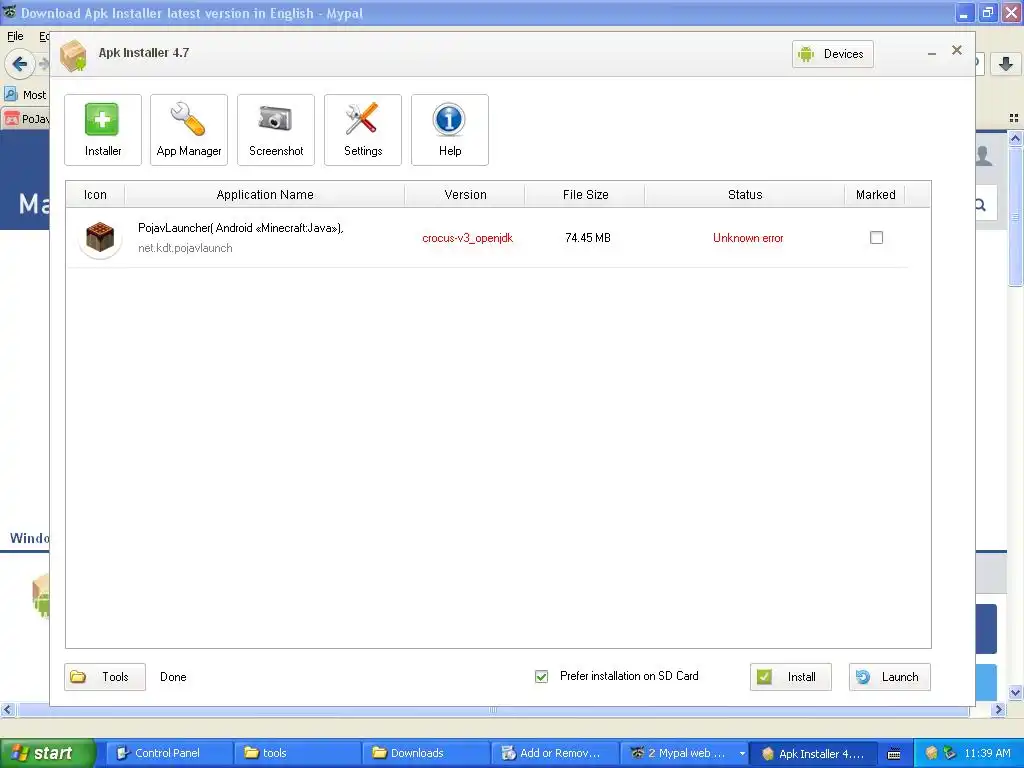Image resolution: width=1024 pixels, height=768 pixels.
Task: Open App Manager with wrench icon
Action: (189, 130)
